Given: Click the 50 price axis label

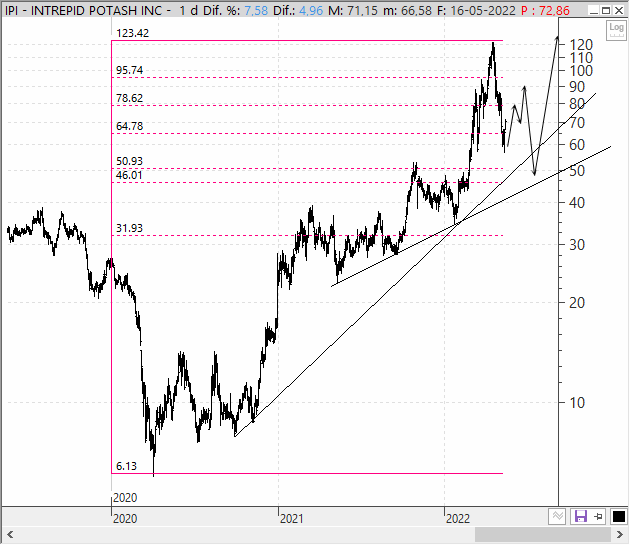Looking at the screenshot, I should [x=577, y=171].
